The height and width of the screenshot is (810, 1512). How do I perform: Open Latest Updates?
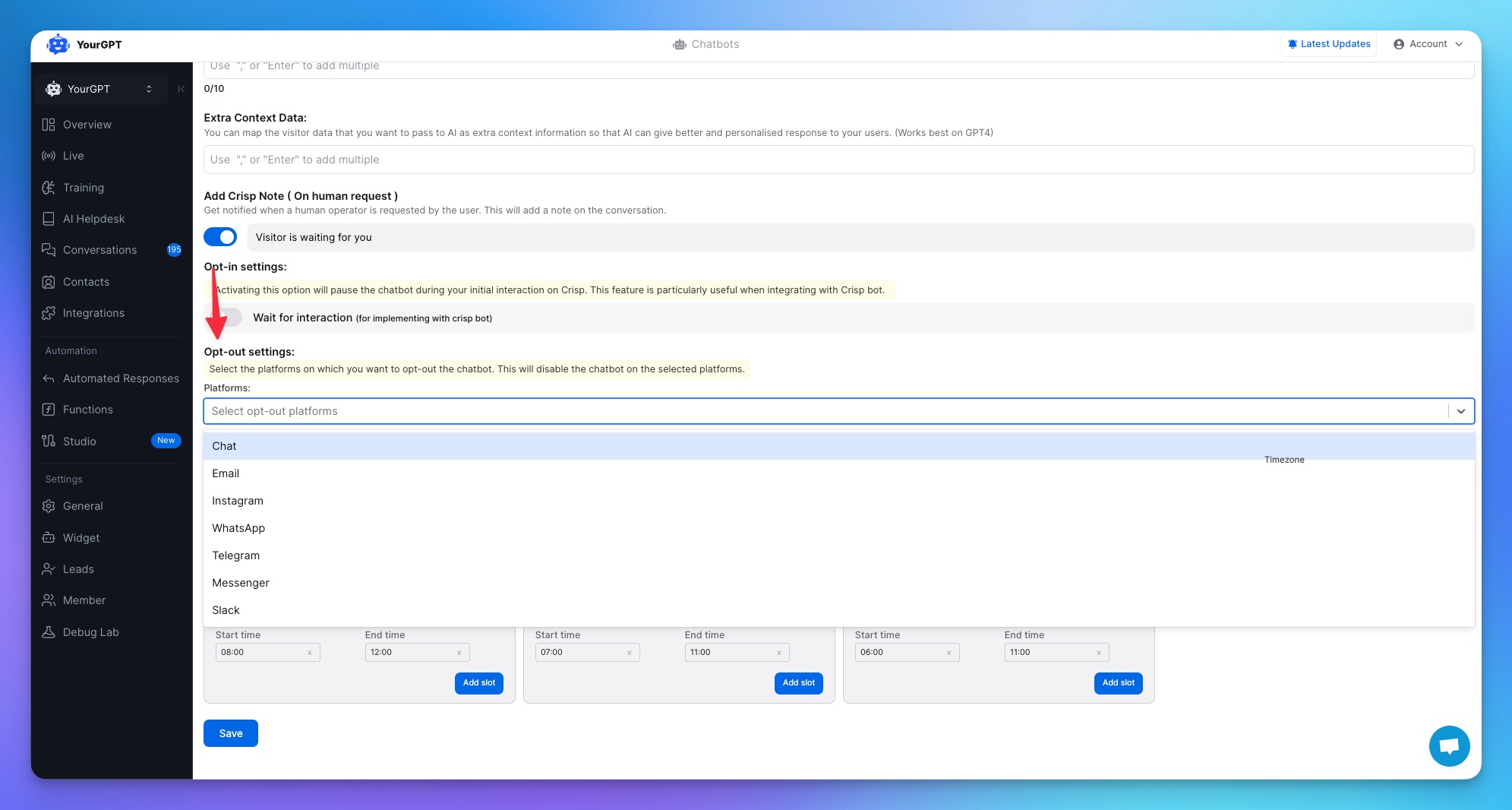coord(1329,44)
